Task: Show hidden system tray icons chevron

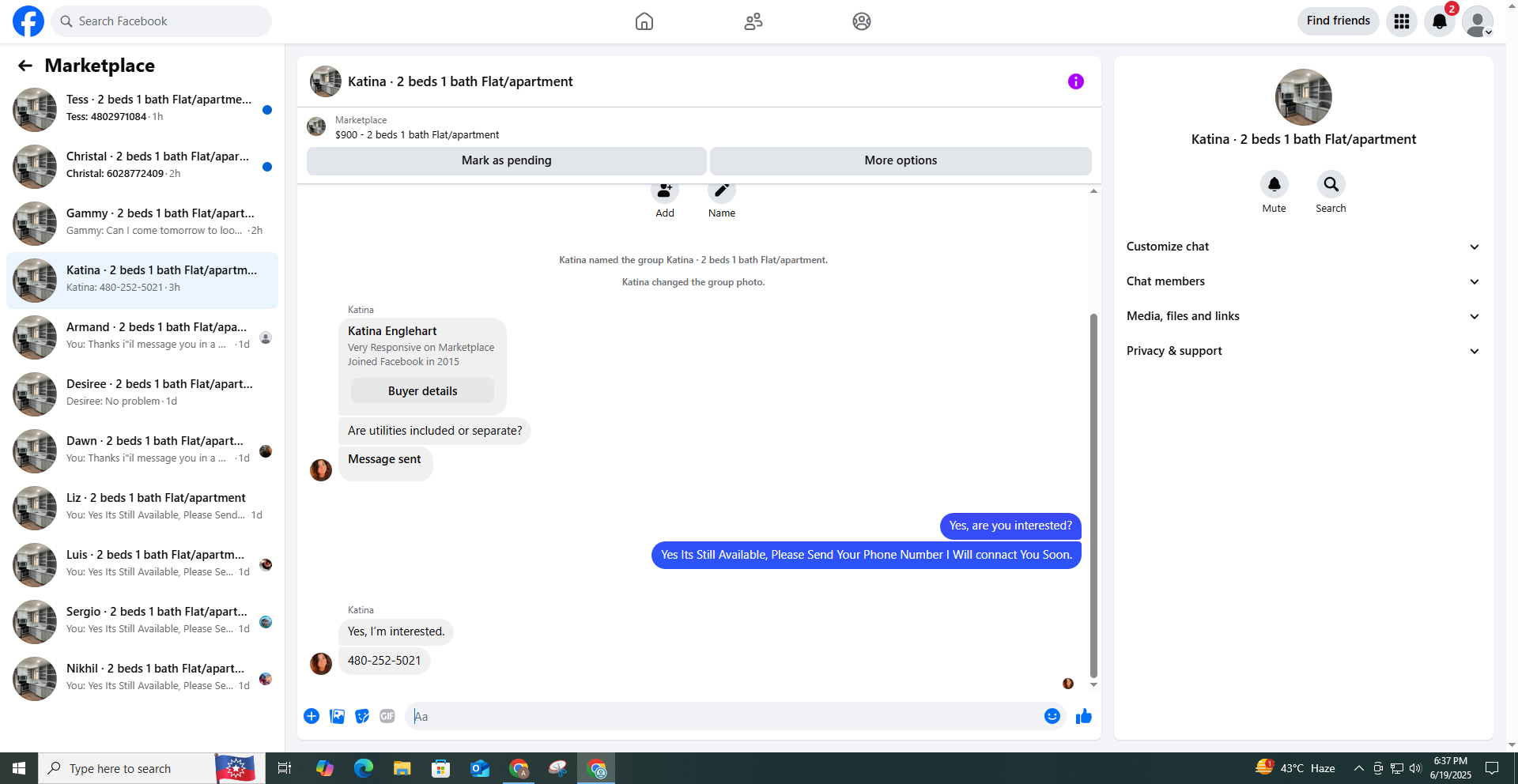Action: coord(1358,768)
